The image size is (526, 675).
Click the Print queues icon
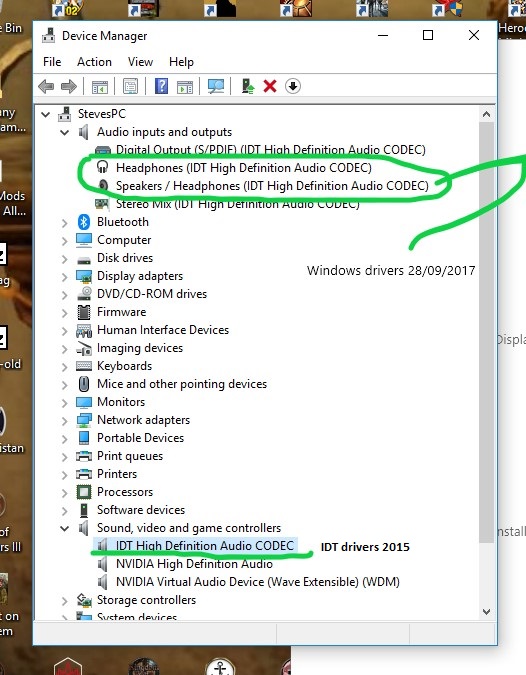[84, 456]
